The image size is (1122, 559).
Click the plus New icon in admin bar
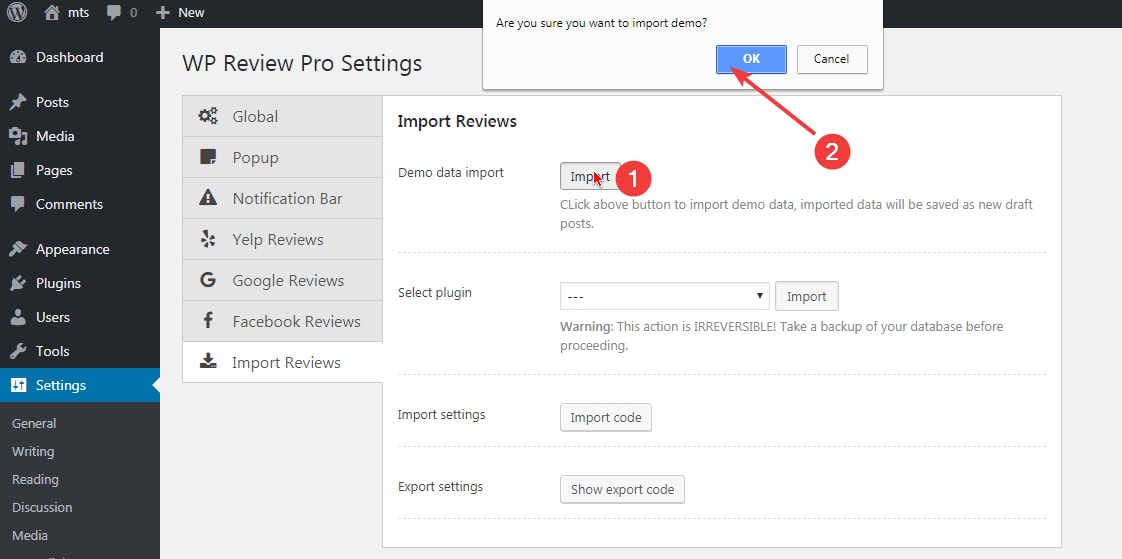click(163, 13)
